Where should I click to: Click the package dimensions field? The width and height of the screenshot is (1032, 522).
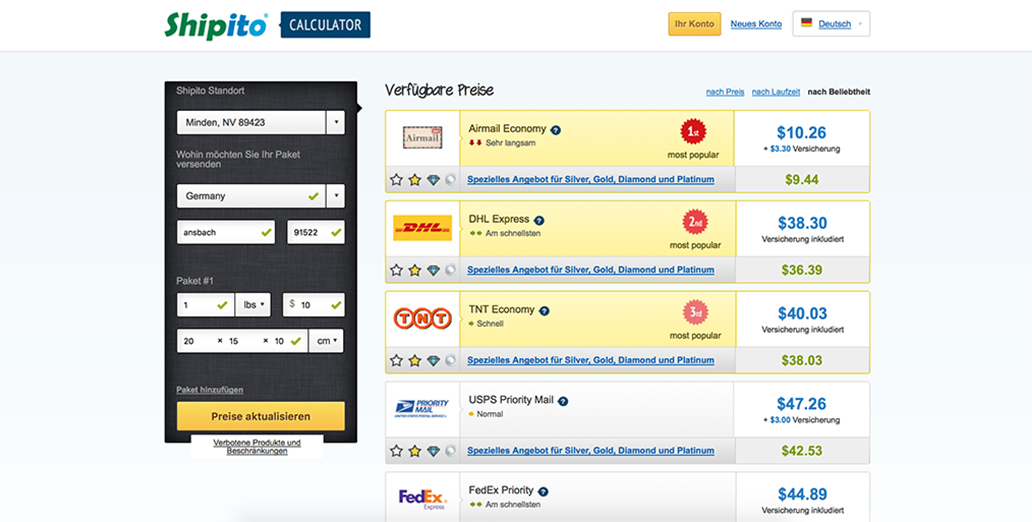click(x=242, y=341)
